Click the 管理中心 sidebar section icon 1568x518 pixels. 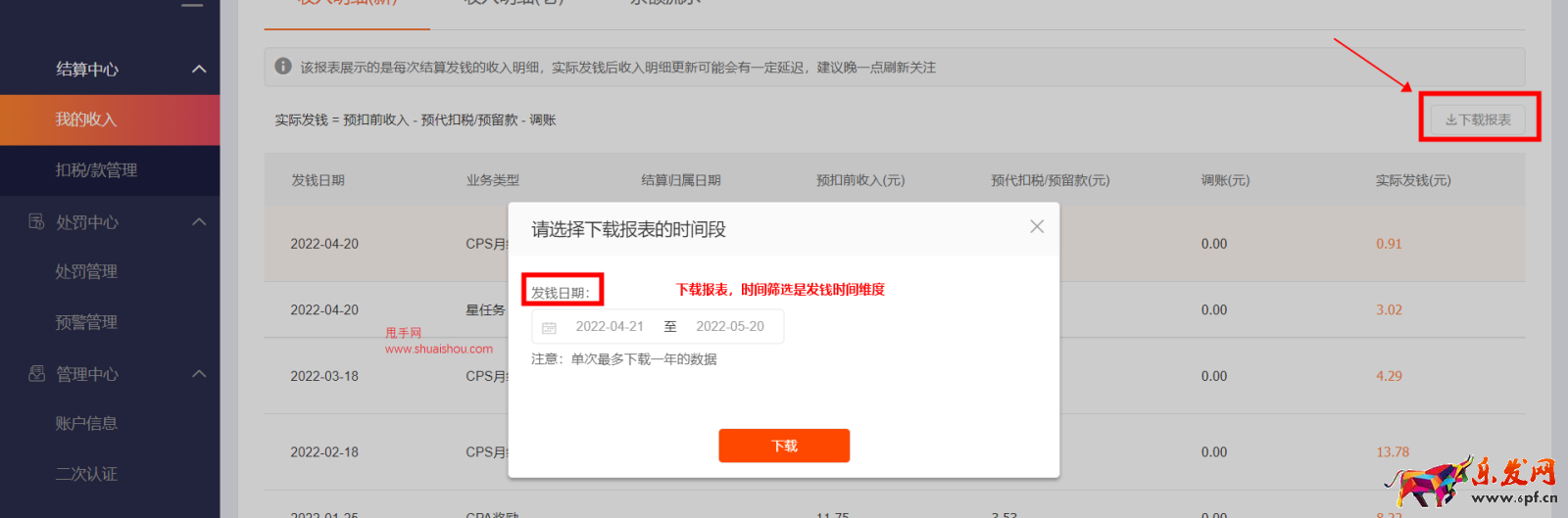tap(36, 373)
